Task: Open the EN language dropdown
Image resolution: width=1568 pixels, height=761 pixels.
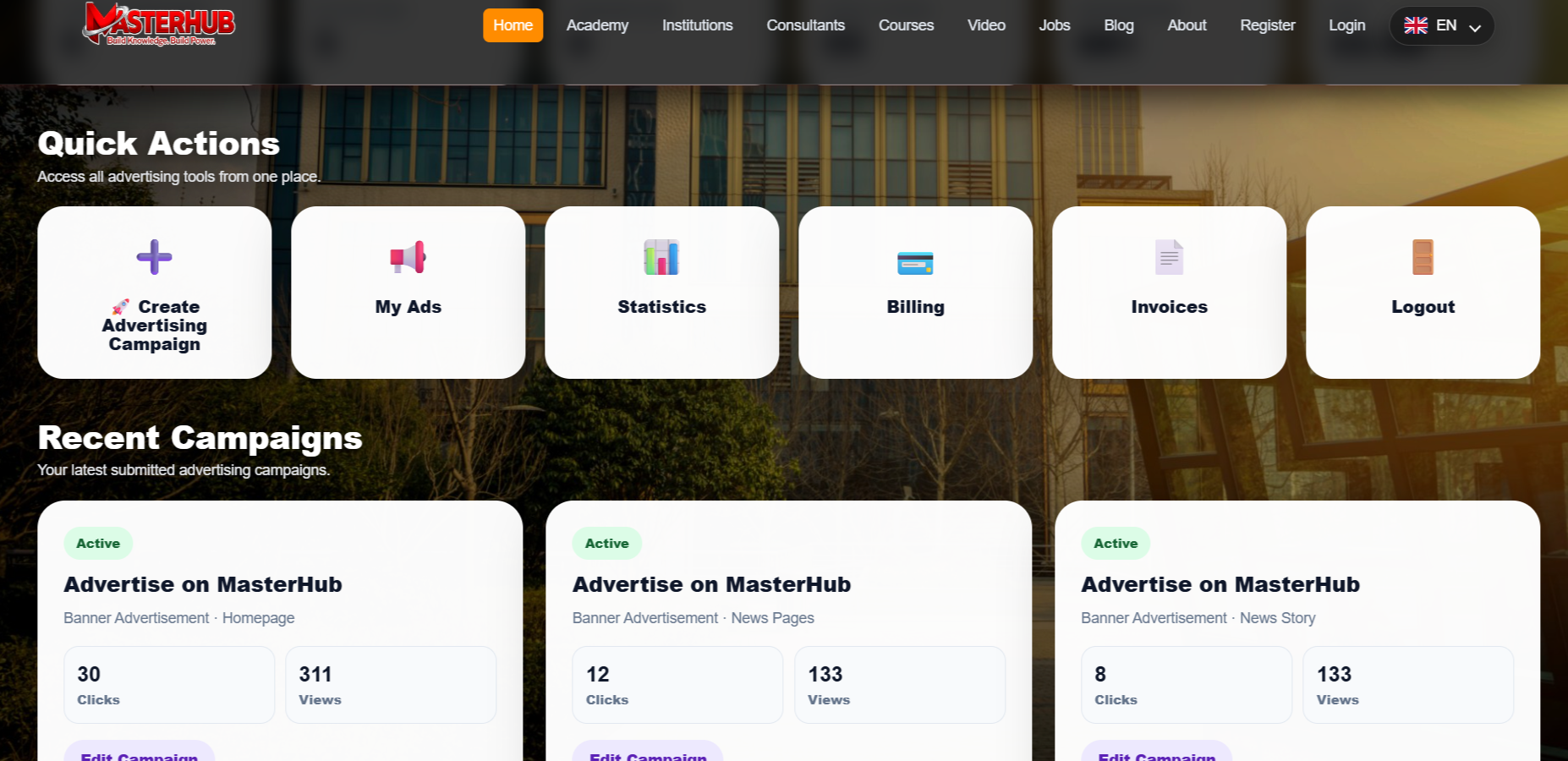Action: click(x=1442, y=25)
